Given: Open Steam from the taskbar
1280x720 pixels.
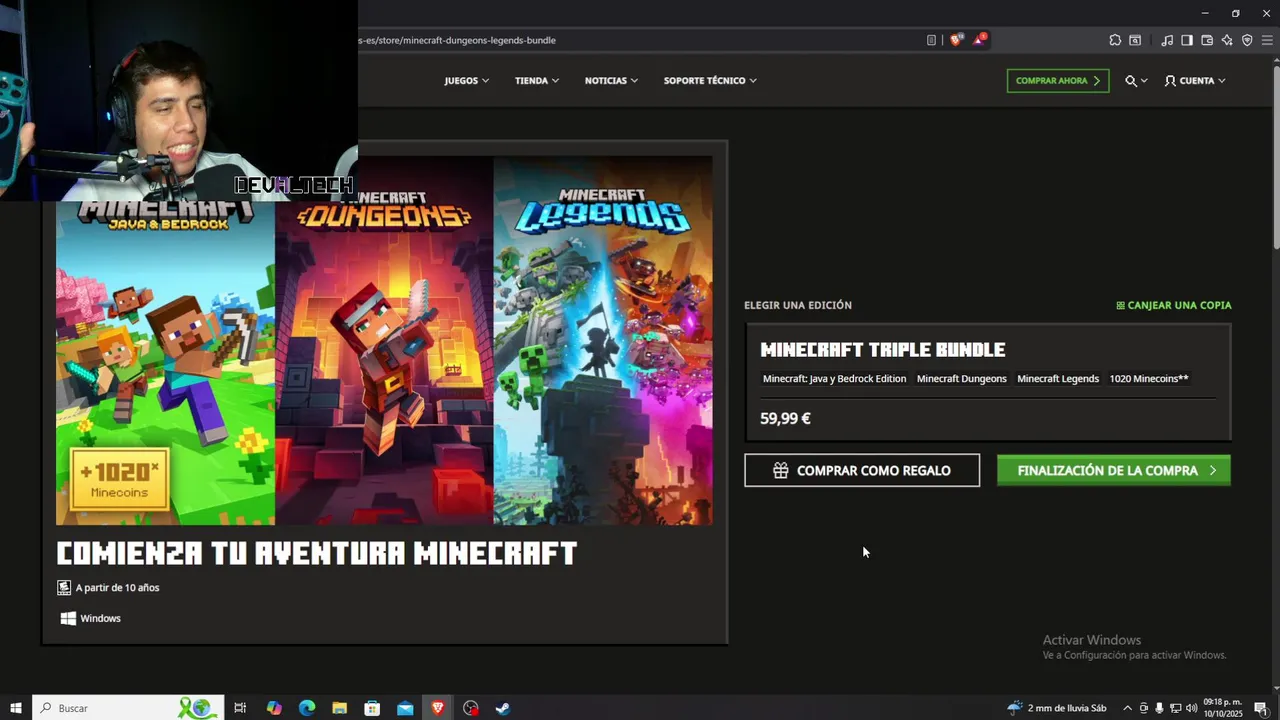Looking at the screenshot, I should pyautogui.click(x=503, y=708).
